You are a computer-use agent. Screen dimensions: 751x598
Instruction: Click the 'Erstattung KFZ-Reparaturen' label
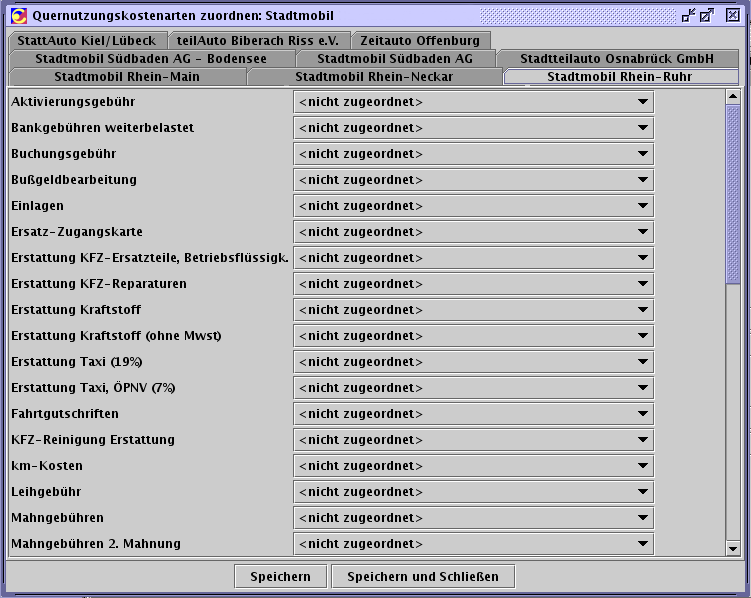pos(99,283)
